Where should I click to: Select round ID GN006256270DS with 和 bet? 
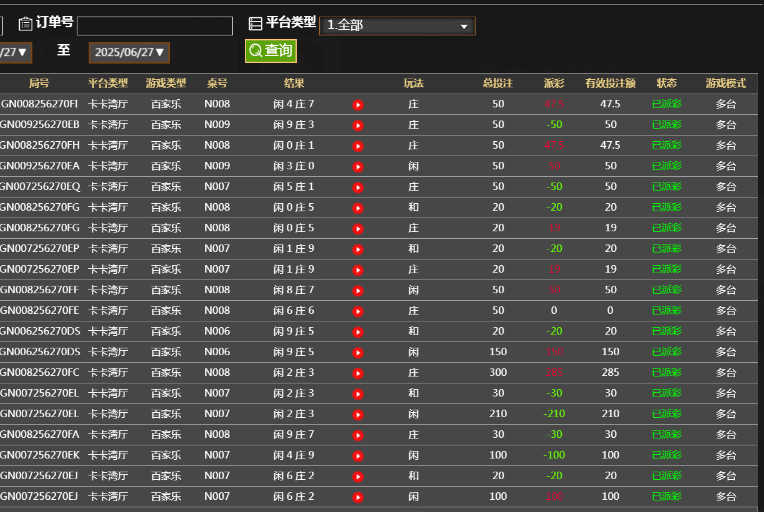click(x=40, y=331)
